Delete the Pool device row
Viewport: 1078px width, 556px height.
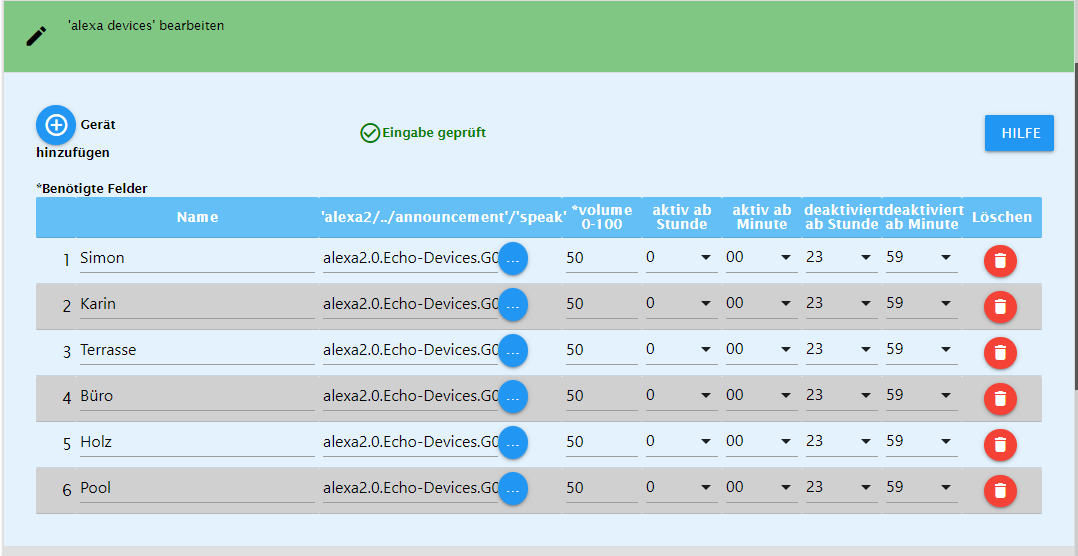click(x=1000, y=491)
